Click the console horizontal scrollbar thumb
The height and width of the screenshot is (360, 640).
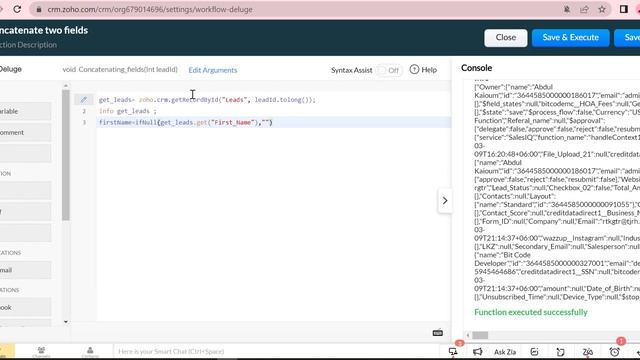480,335
